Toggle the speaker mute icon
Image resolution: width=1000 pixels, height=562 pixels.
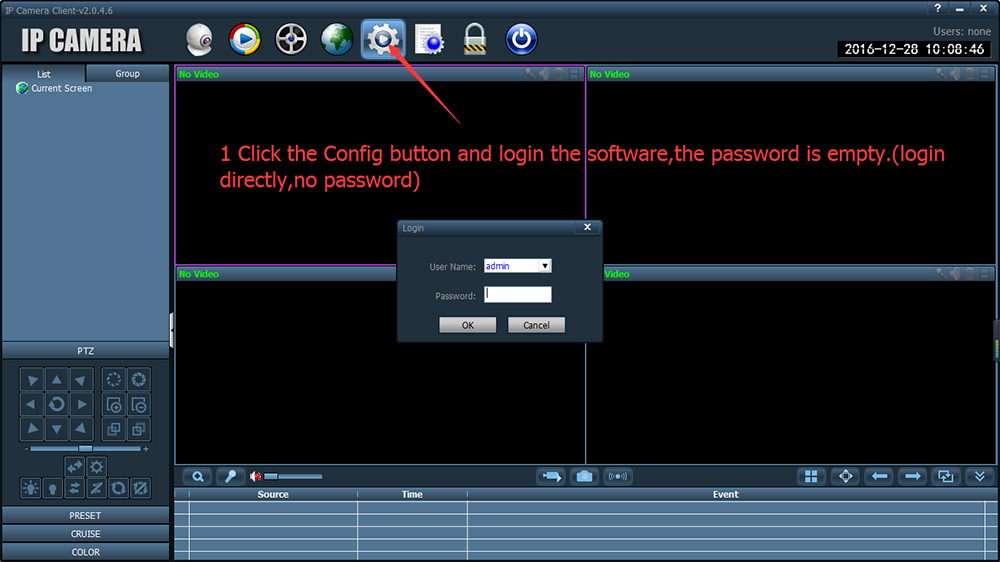[x=256, y=477]
